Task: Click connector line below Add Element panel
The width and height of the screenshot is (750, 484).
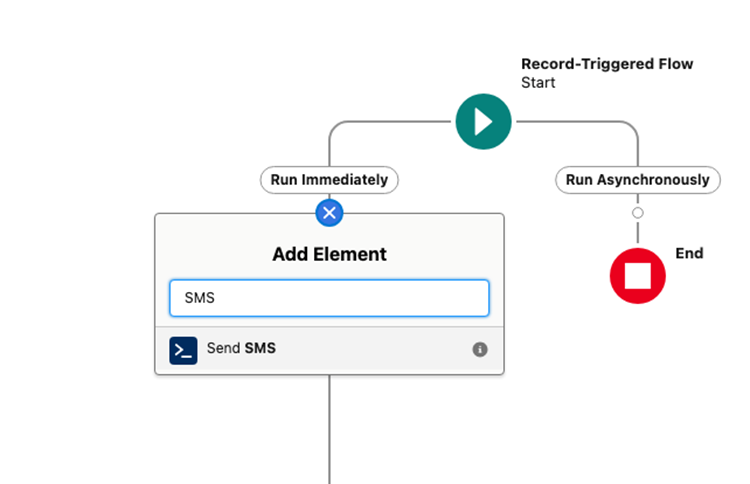Action: [x=329, y=430]
